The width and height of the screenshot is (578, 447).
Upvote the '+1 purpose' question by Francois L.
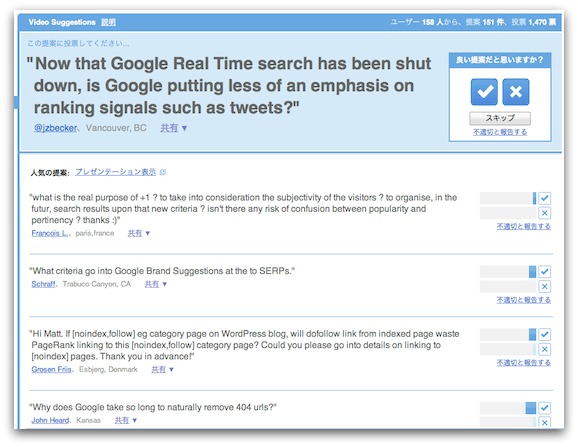[x=544, y=198]
